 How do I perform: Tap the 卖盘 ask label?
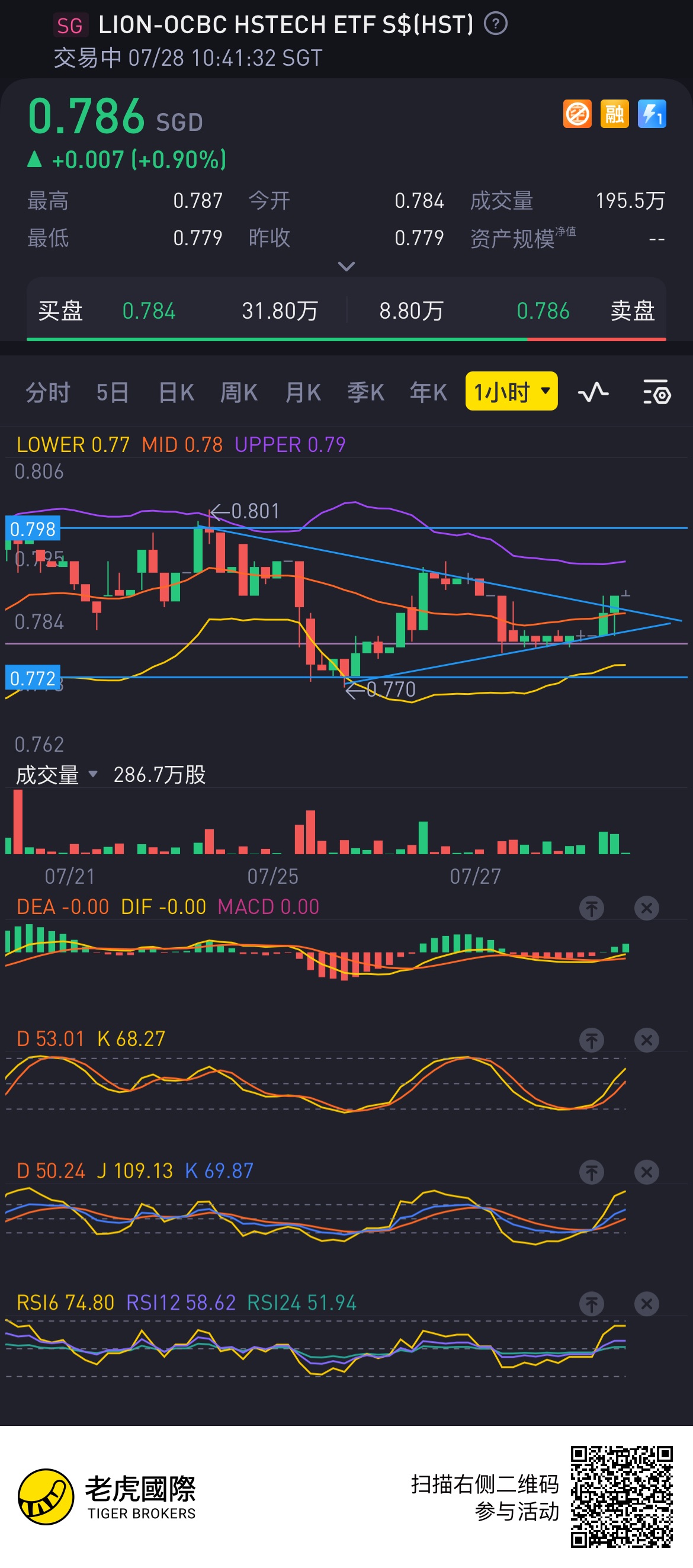tap(633, 311)
